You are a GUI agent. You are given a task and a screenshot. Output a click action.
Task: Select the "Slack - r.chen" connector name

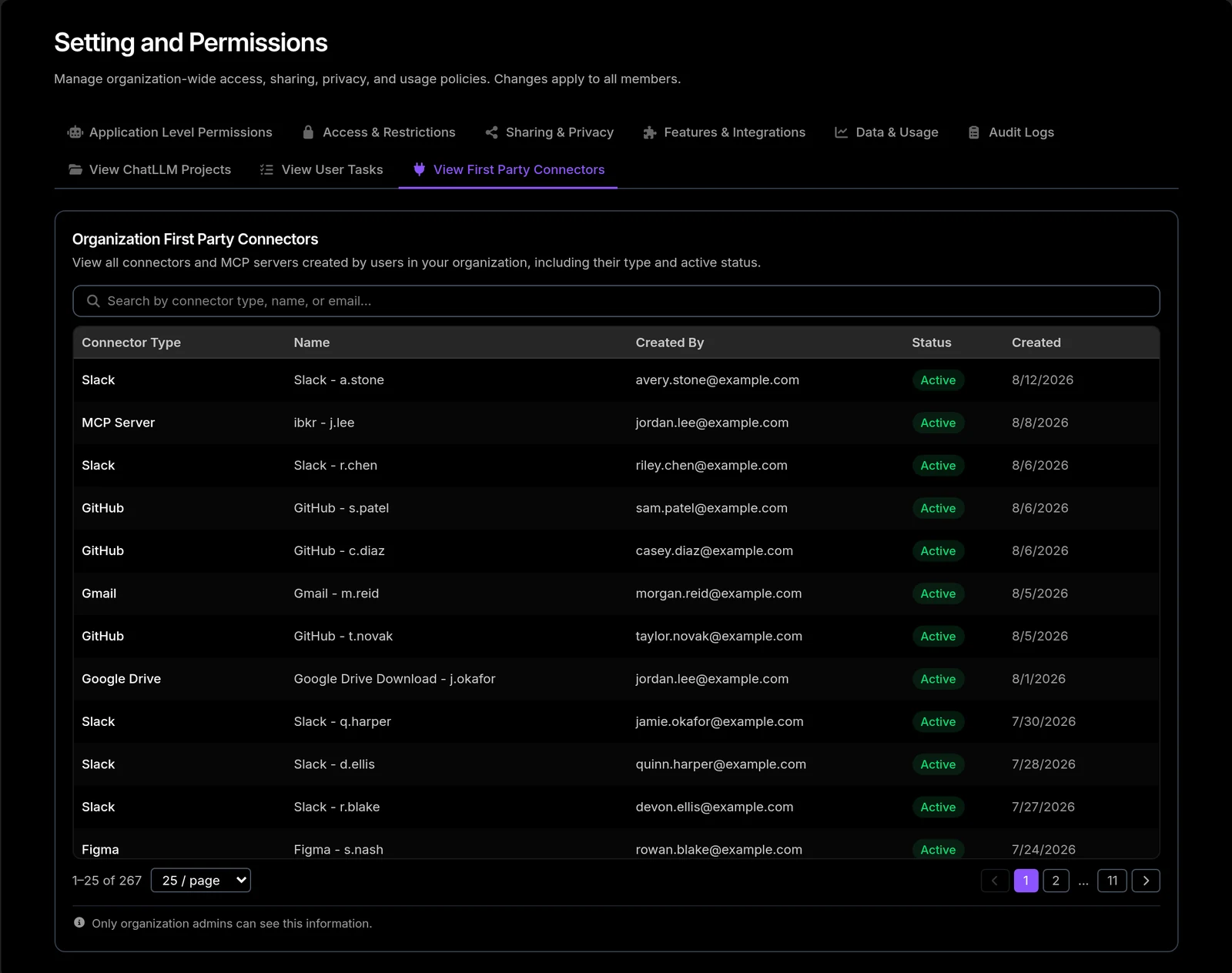point(336,466)
